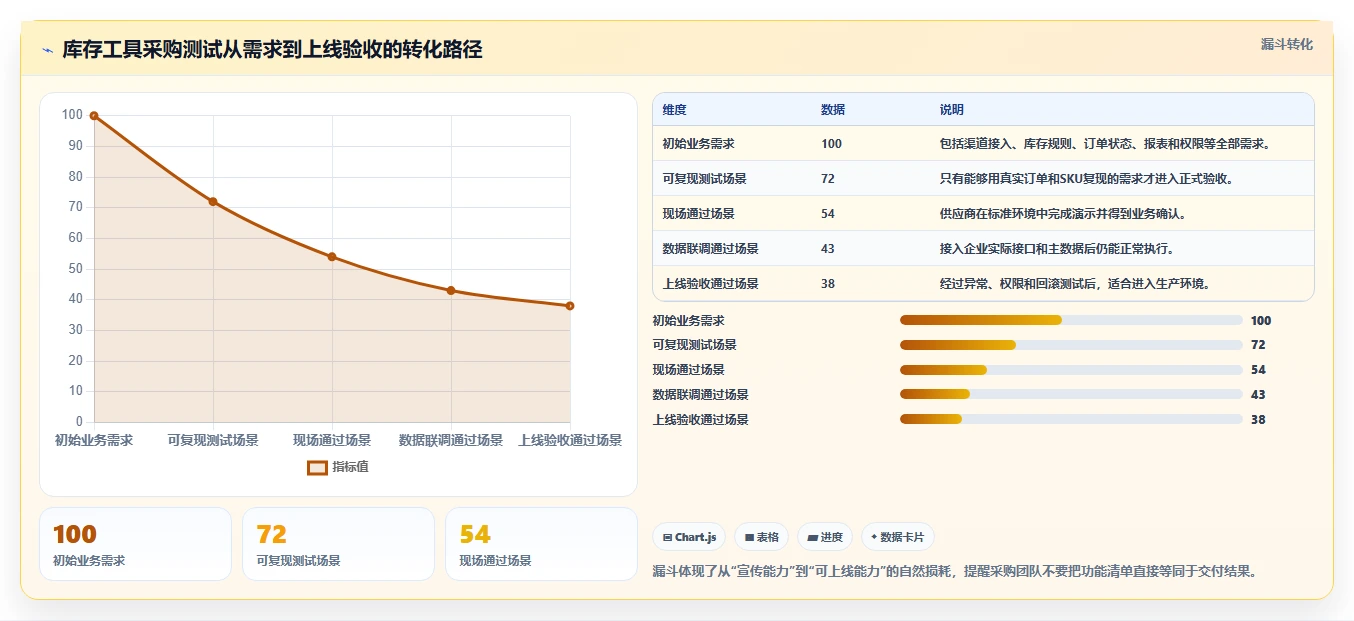
Task: Click the 可复现测试场景 progress bar
Action: pyautogui.click(x=1071, y=345)
